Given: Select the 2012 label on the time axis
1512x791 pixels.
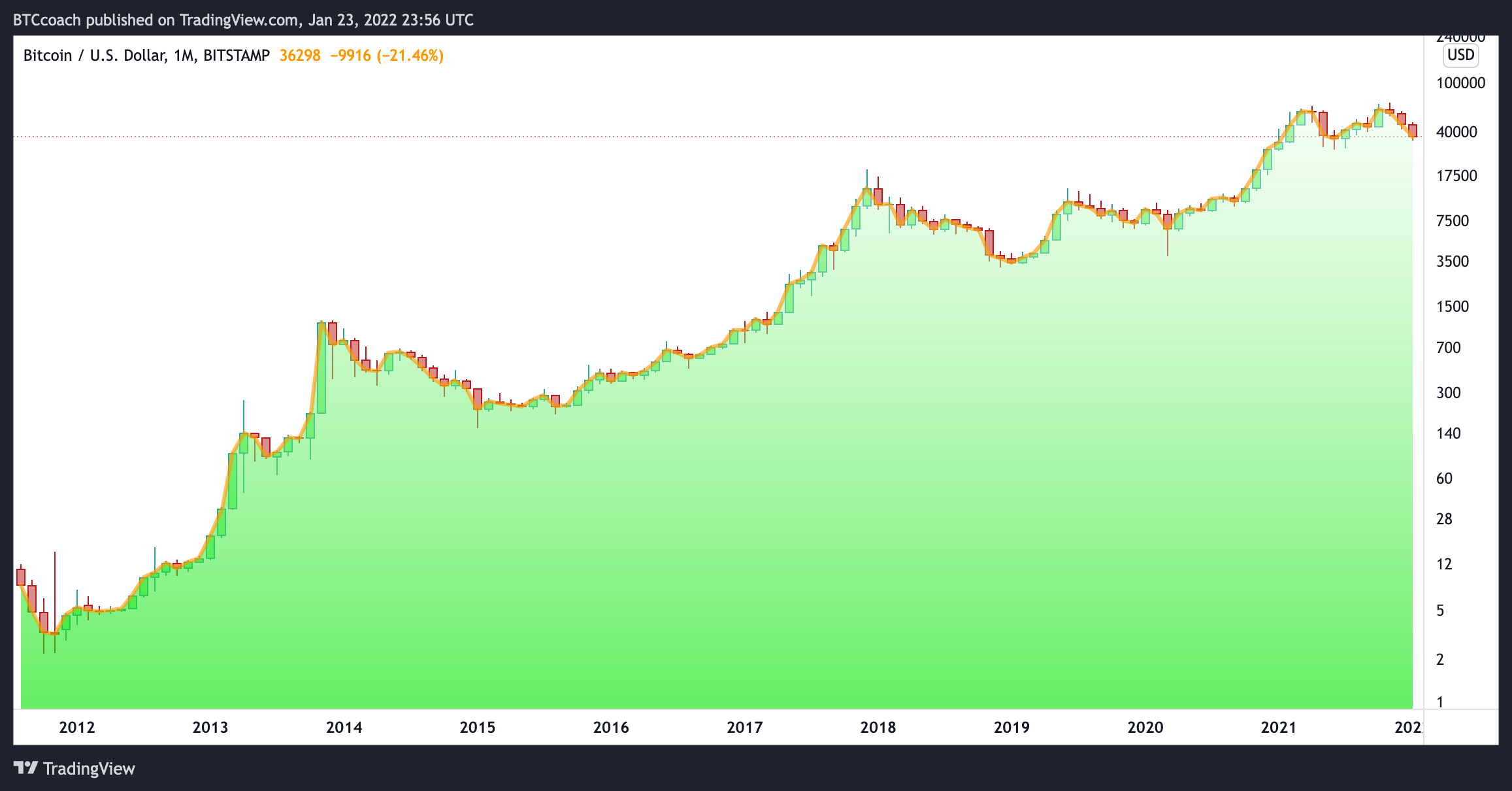Looking at the screenshot, I should point(77,727).
